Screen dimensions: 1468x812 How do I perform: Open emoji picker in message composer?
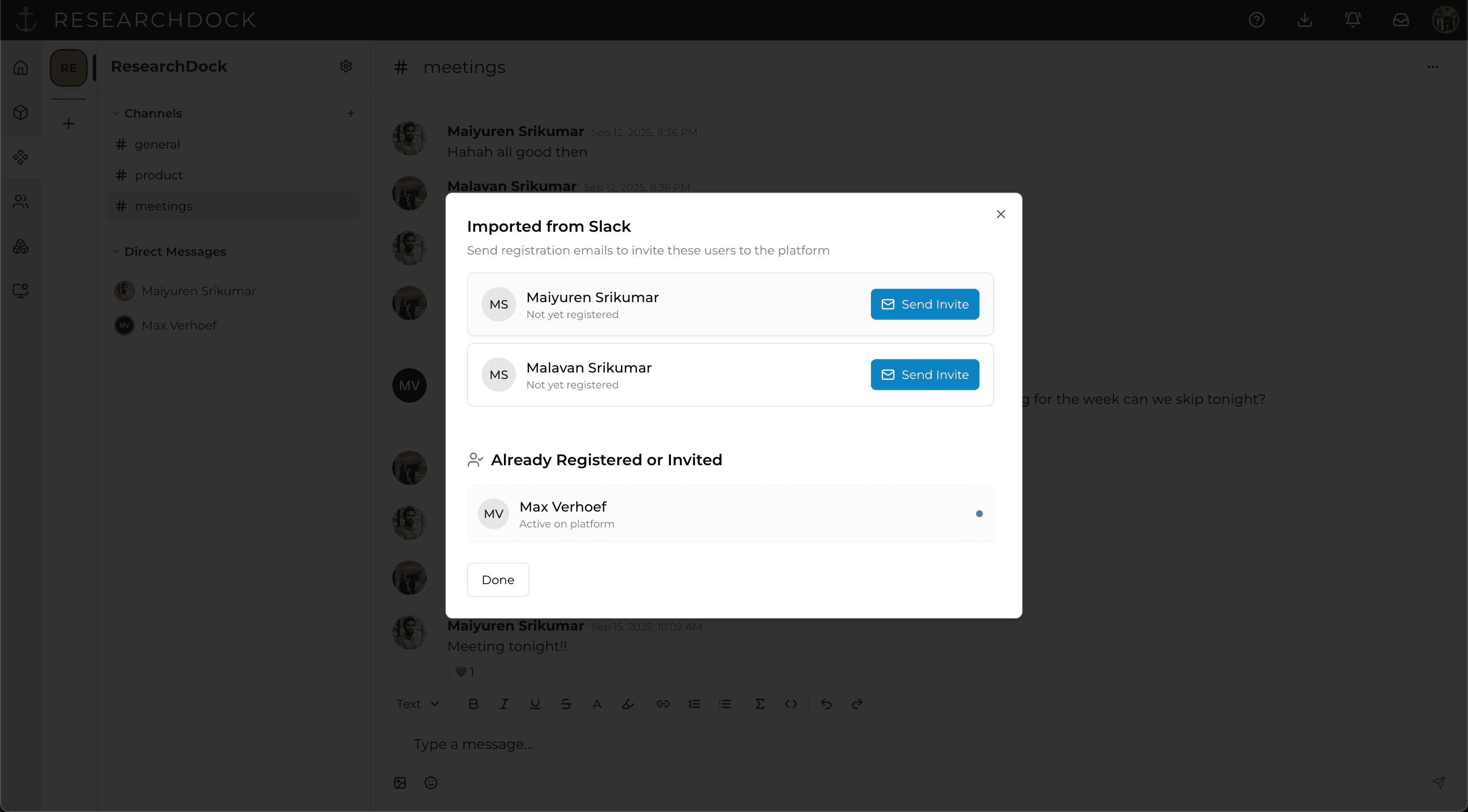(431, 782)
